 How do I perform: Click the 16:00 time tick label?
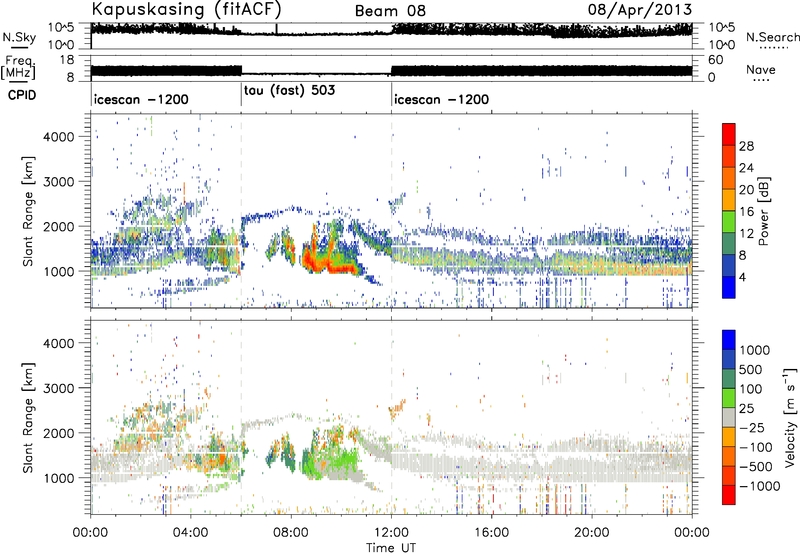click(491, 533)
